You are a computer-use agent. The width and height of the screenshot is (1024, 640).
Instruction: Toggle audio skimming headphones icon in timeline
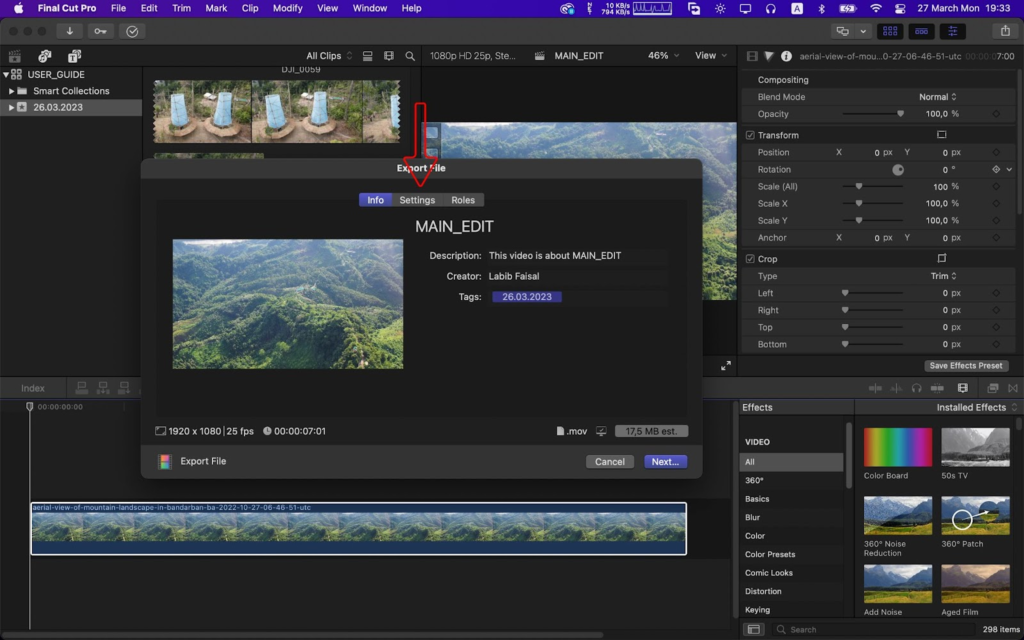point(916,388)
